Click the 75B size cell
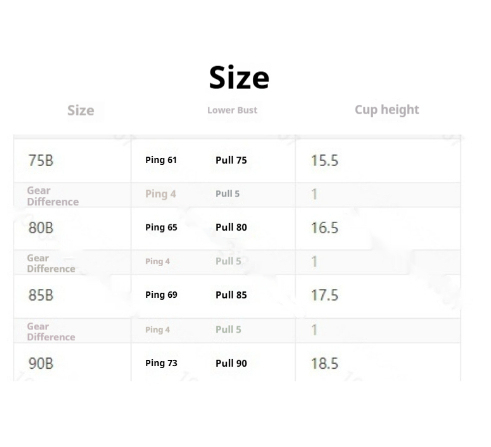Viewport: 491px width, 447px height. 41,160
